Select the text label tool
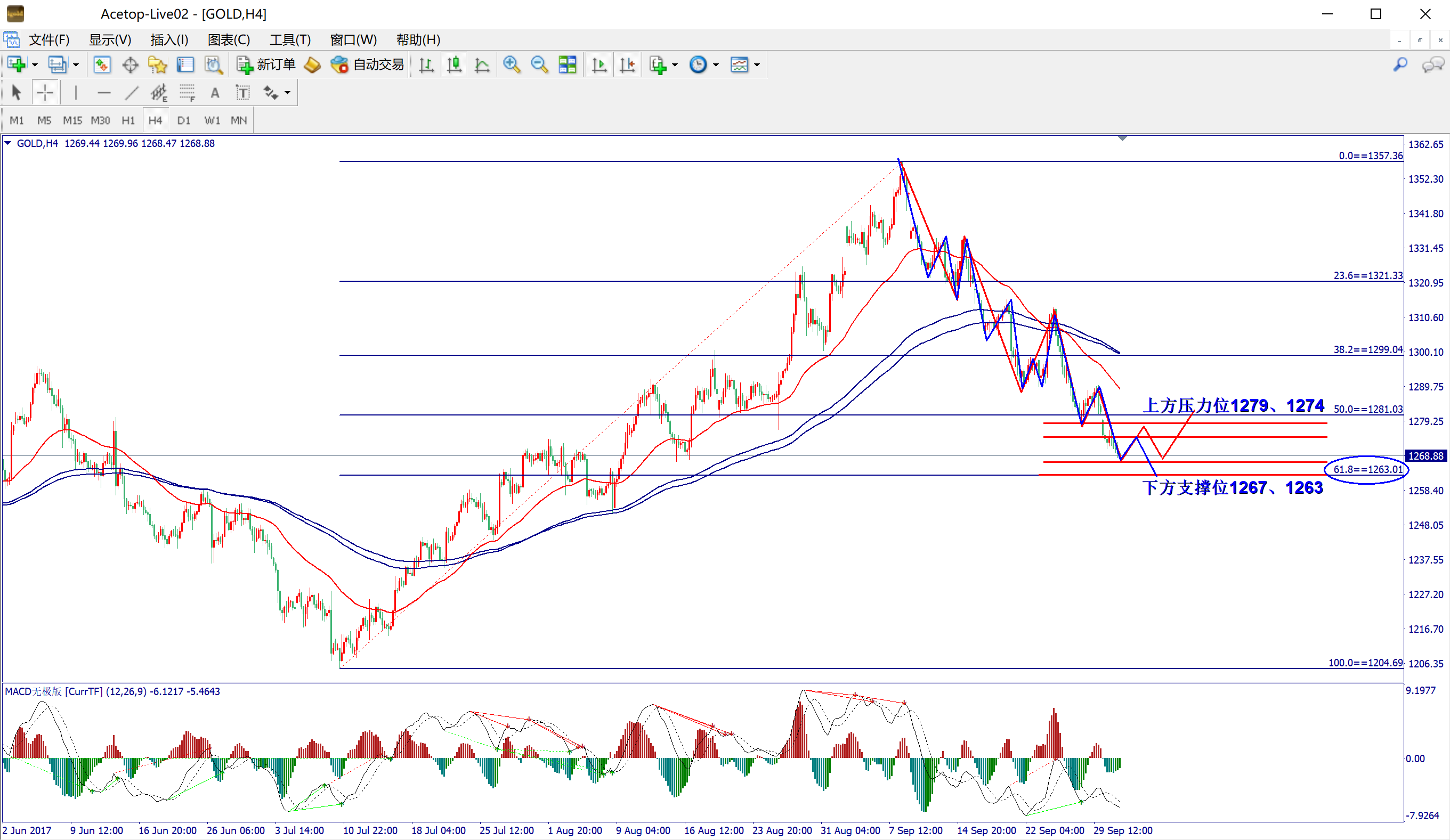 pyautogui.click(x=243, y=93)
